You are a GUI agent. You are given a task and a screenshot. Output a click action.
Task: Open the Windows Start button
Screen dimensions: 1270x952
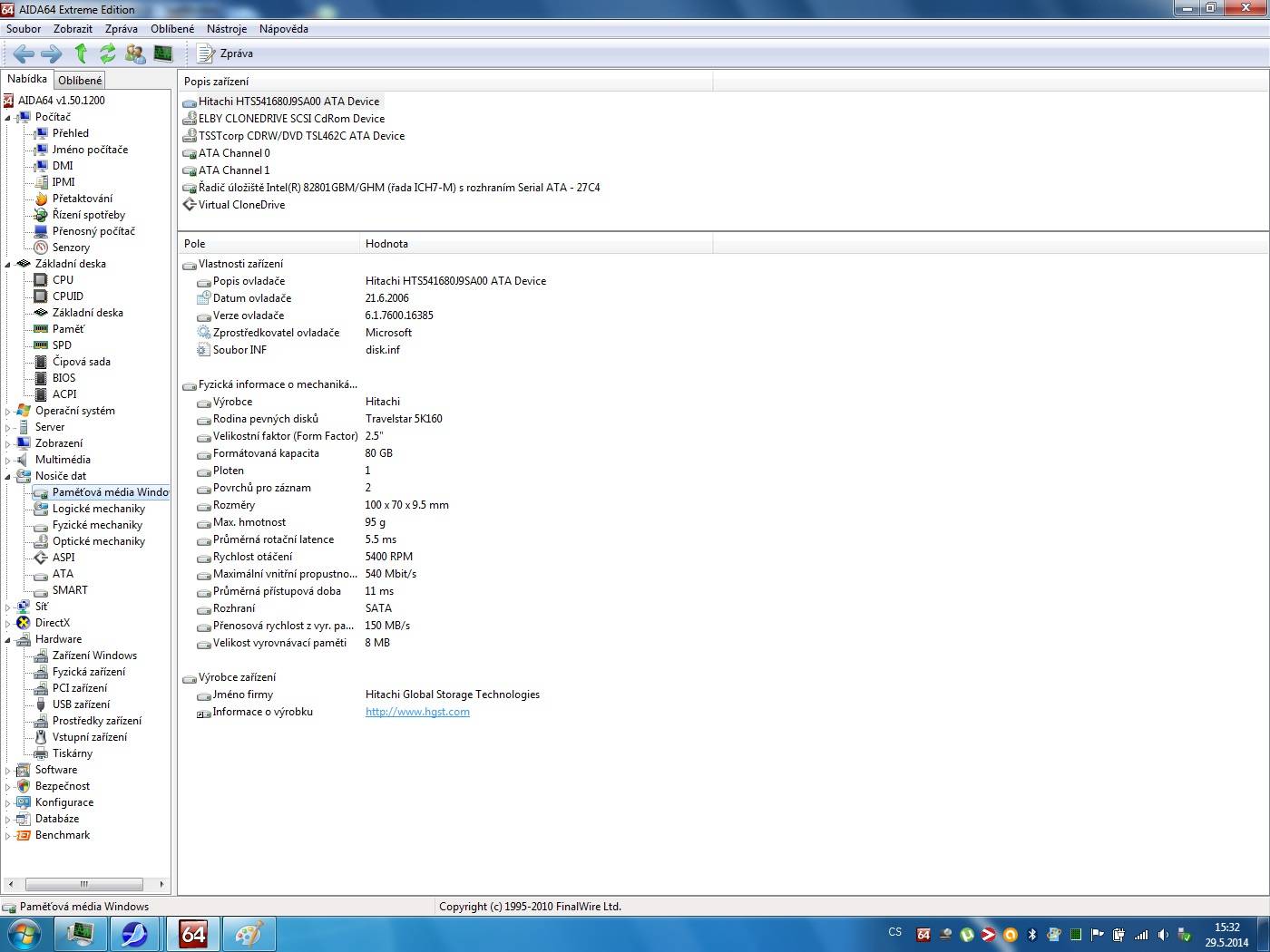coord(23,934)
